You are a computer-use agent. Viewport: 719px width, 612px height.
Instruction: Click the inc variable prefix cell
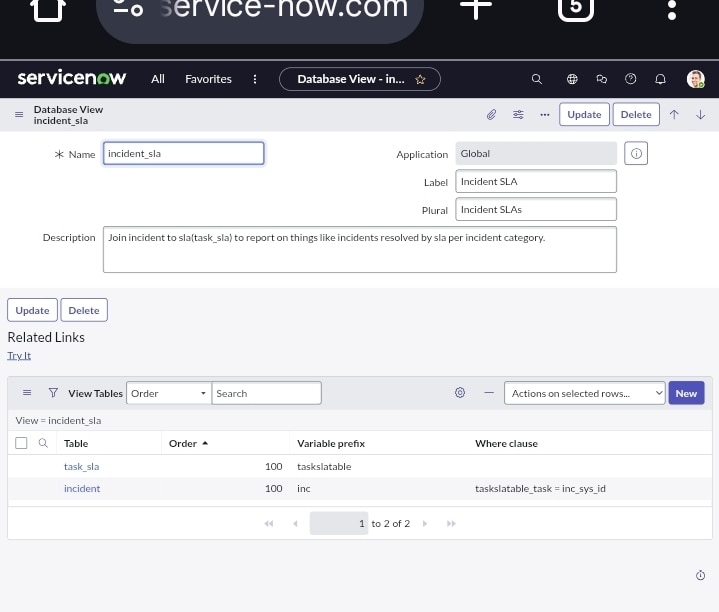coord(304,488)
